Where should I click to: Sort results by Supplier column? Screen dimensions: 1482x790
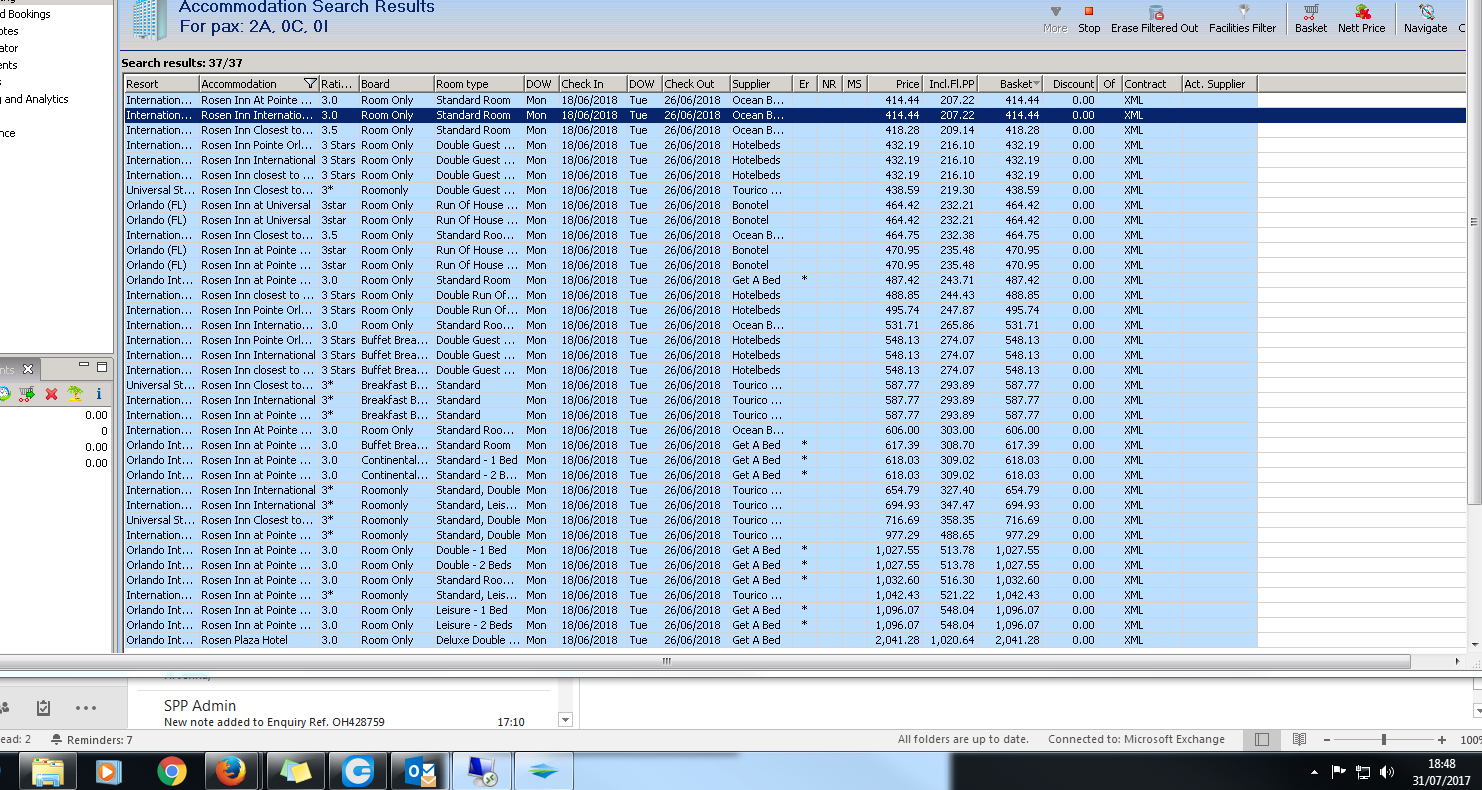point(761,84)
